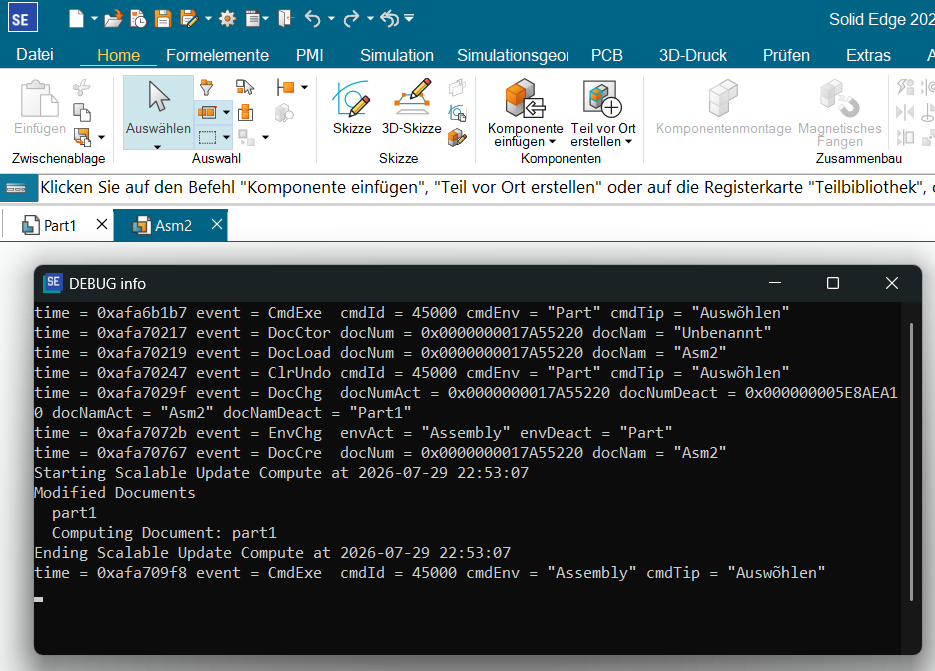Maximize the DEBUG info window
Viewport: 935px width, 671px height.
coord(833,283)
